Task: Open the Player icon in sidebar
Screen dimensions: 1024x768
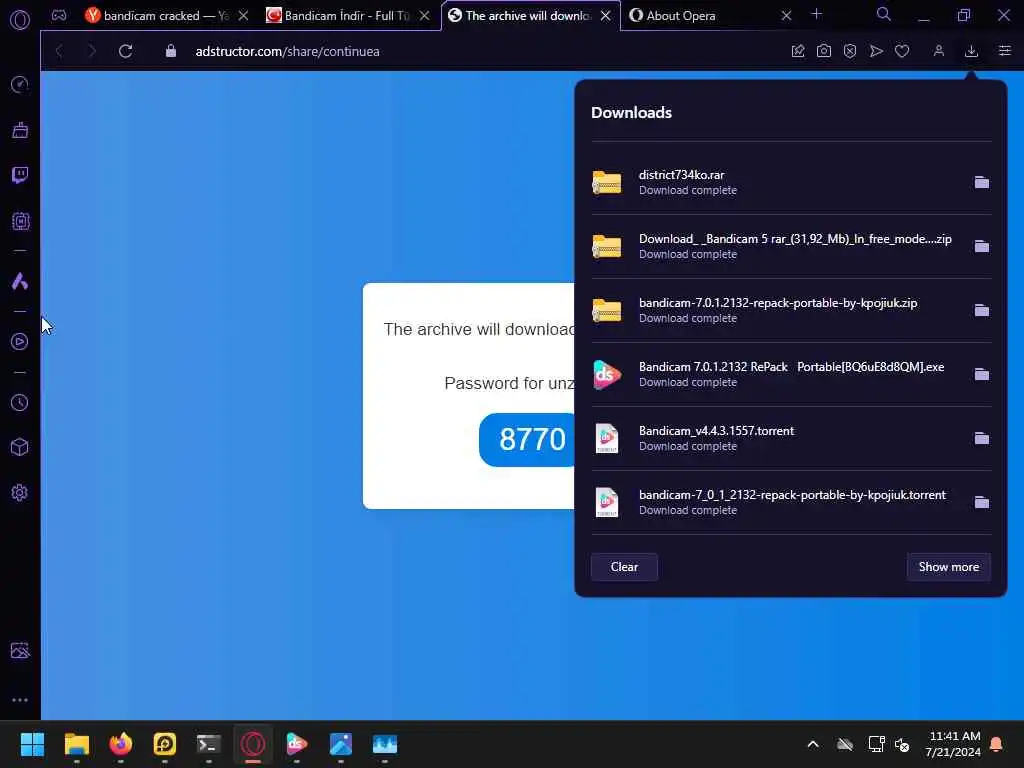Action: (20, 342)
